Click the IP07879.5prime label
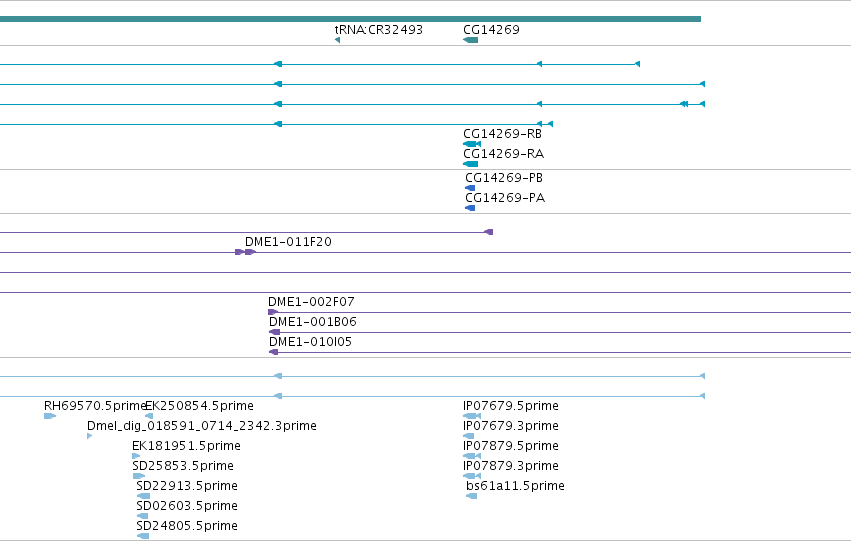 (511, 447)
